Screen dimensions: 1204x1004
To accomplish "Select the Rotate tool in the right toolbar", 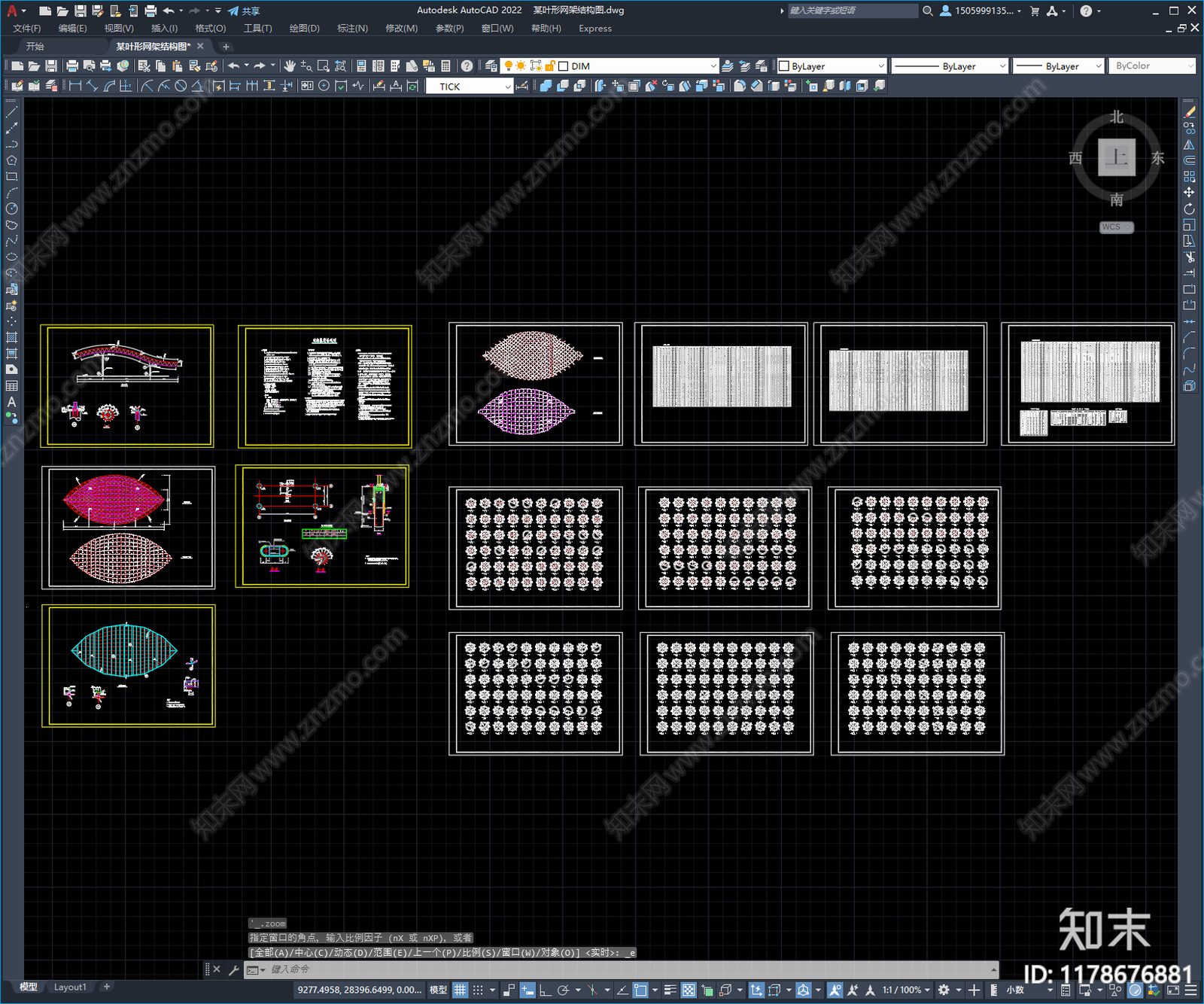I will [1189, 208].
